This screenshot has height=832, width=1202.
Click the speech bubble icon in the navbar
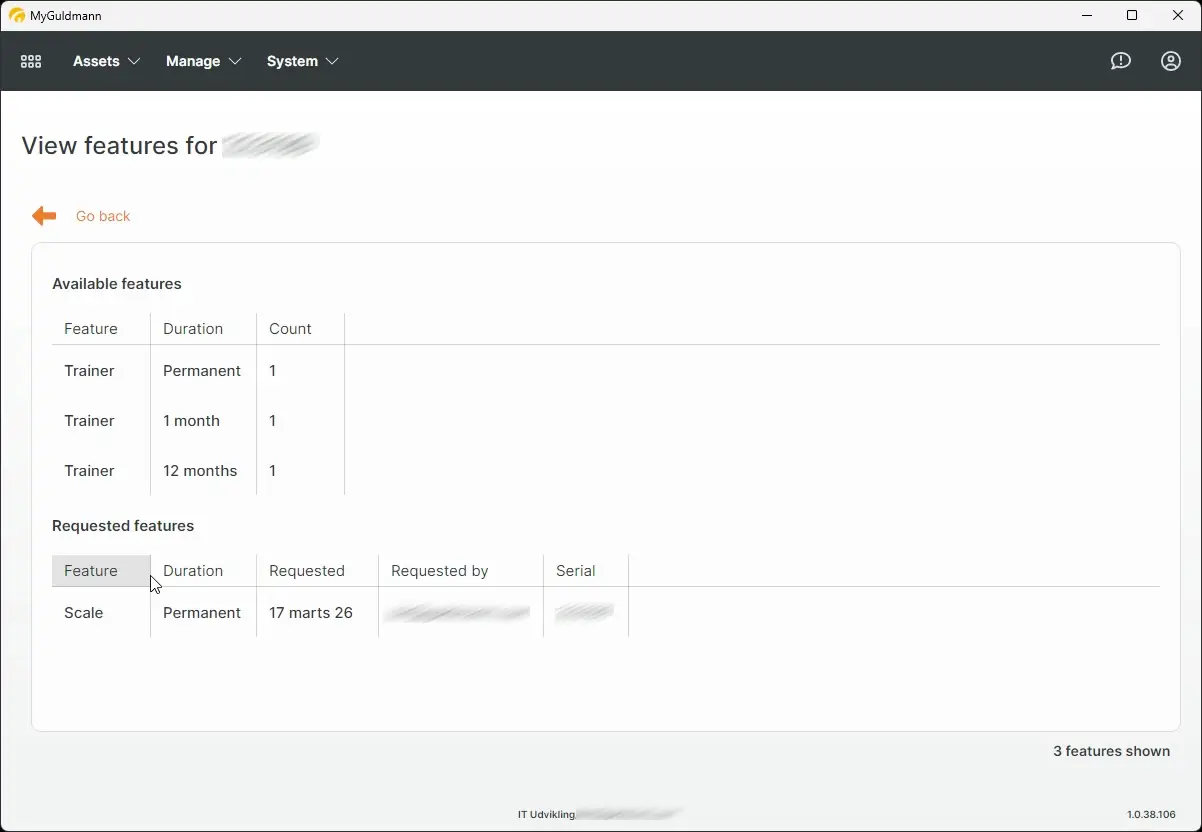1120,61
